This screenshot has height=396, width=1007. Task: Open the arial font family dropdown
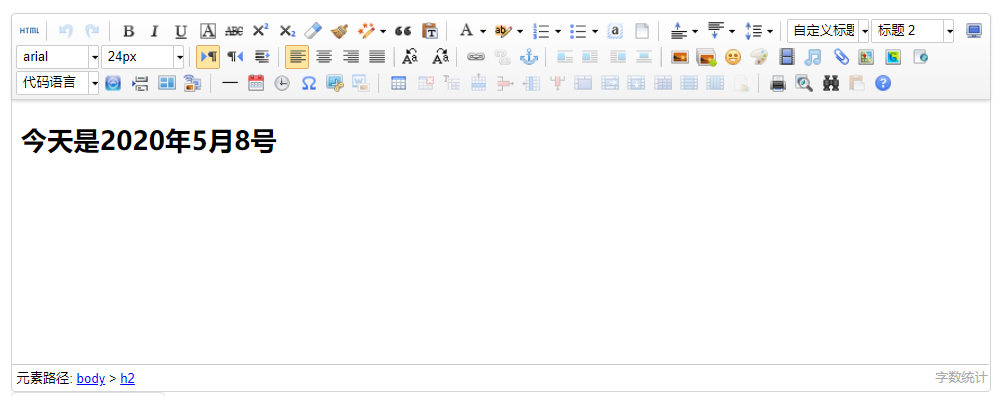pos(58,56)
